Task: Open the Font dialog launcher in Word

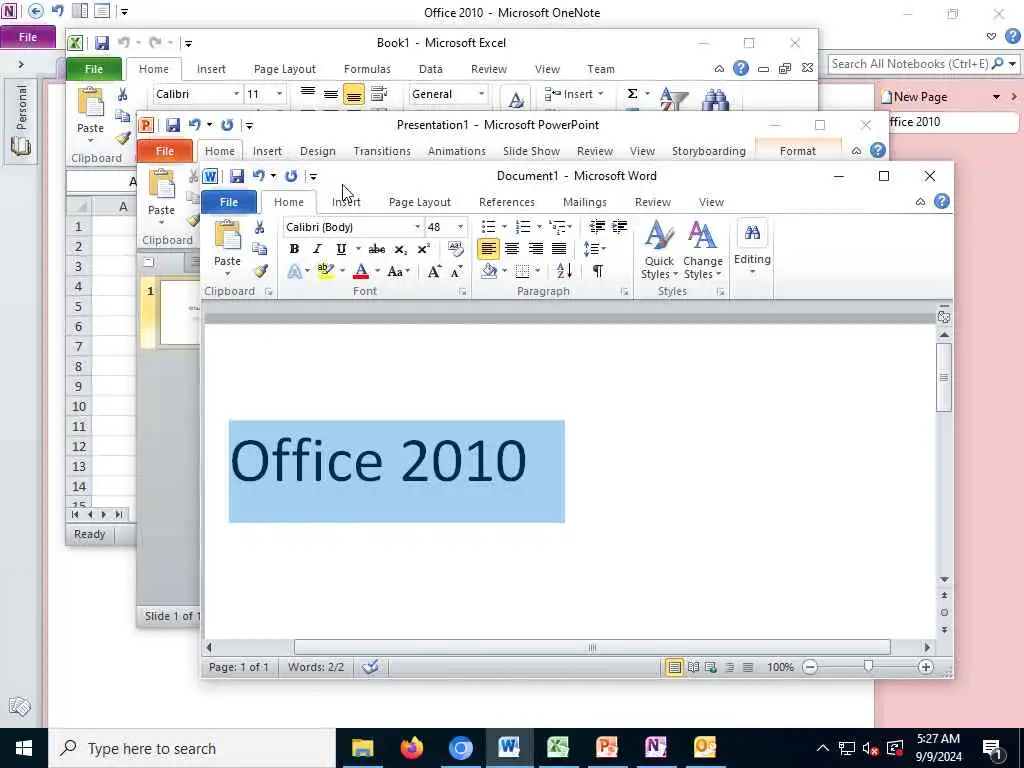Action: coord(462,292)
